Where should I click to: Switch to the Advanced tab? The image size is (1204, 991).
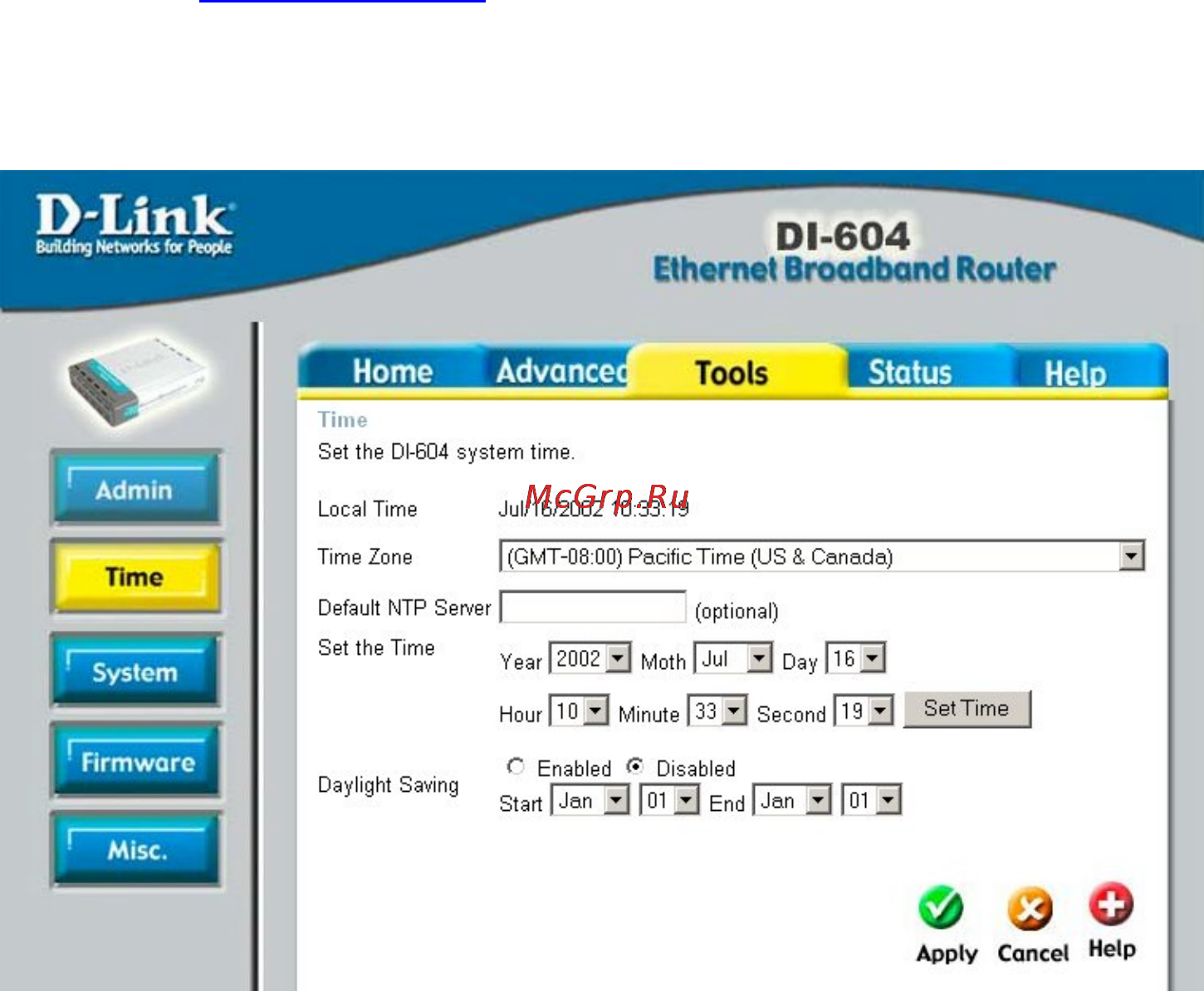pyautogui.click(x=560, y=371)
